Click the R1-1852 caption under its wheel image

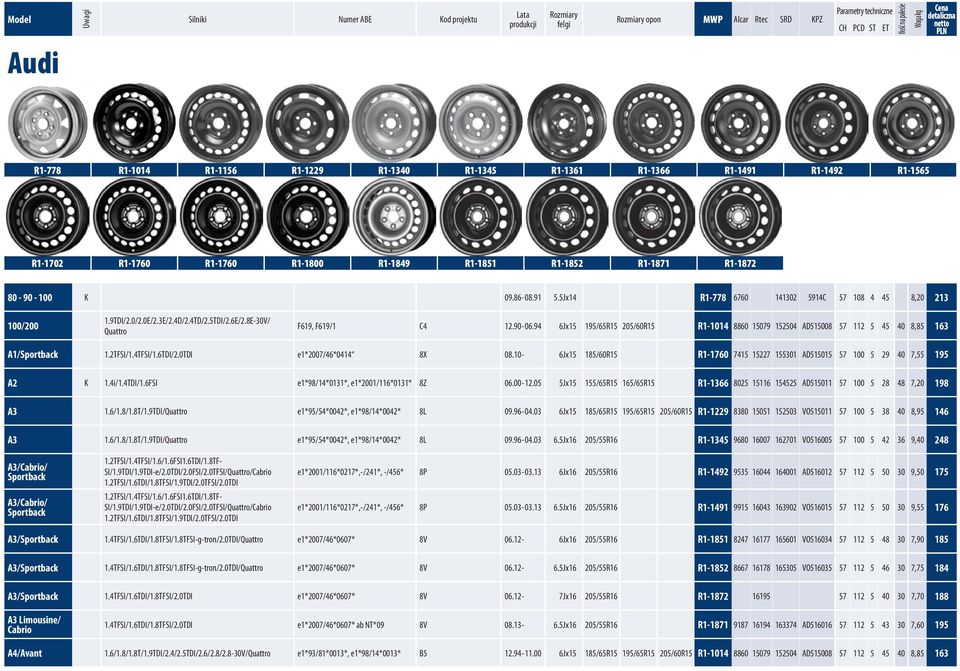pyautogui.click(x=567, y=263)
